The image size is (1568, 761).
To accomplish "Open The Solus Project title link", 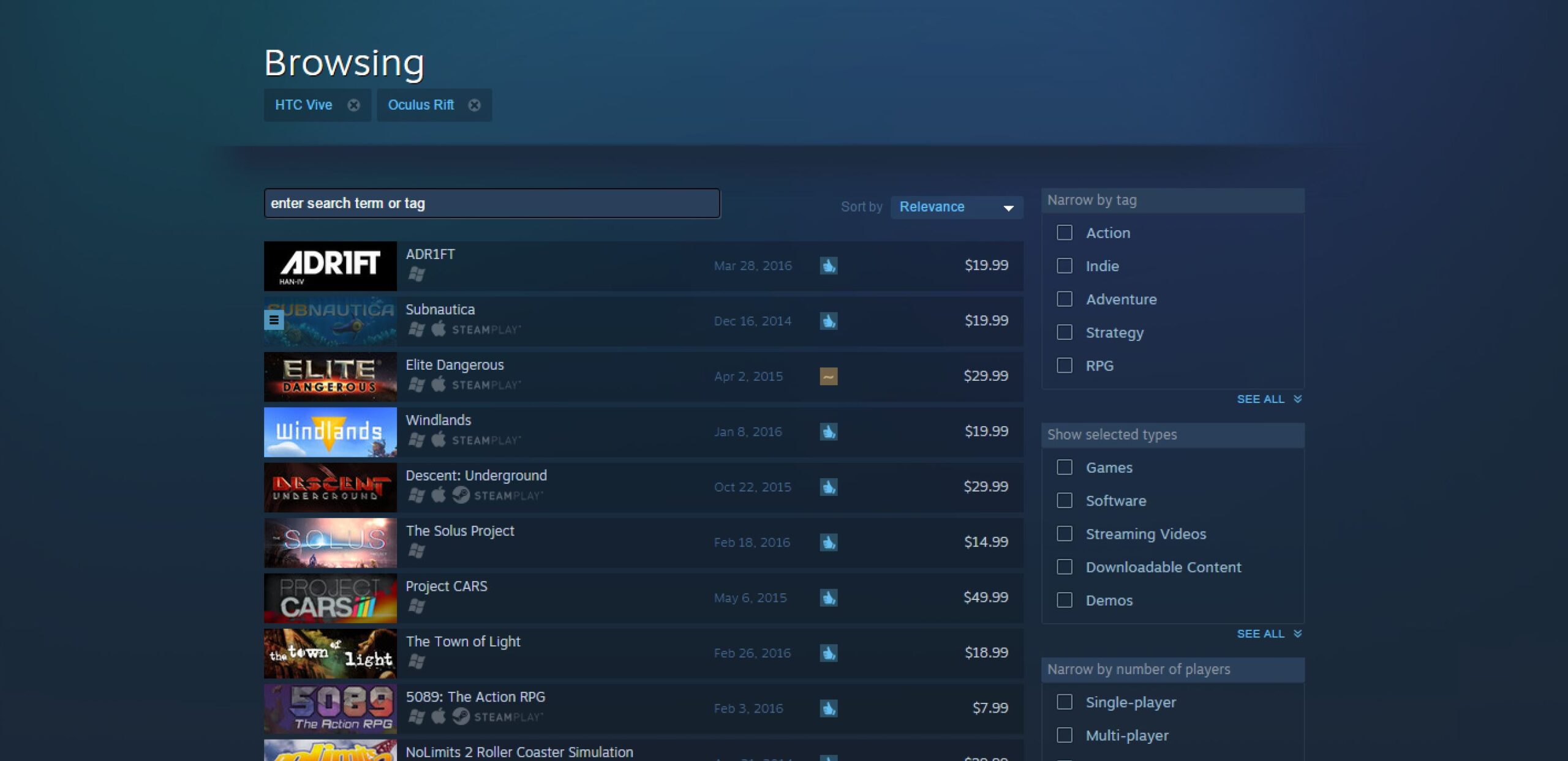I will coord(460,531).
